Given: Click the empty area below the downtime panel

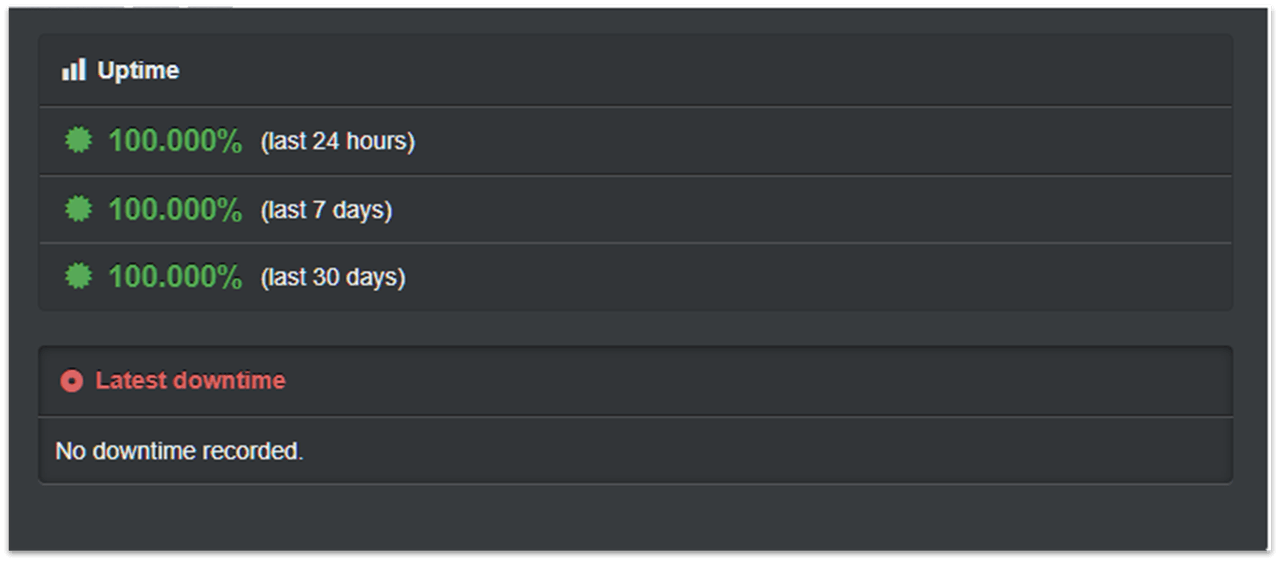Looking at the screenshot, I should pos(640,517).
